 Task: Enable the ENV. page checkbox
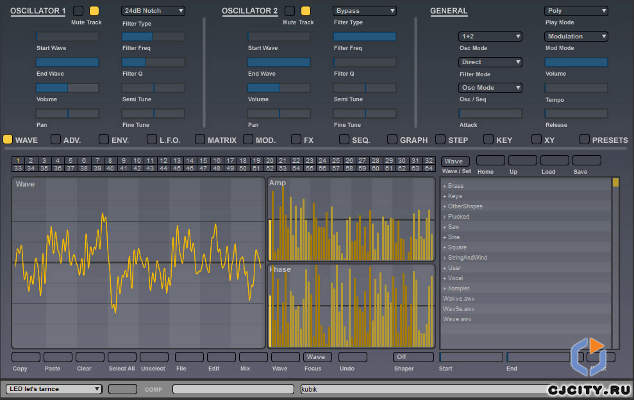click(104, 139)
